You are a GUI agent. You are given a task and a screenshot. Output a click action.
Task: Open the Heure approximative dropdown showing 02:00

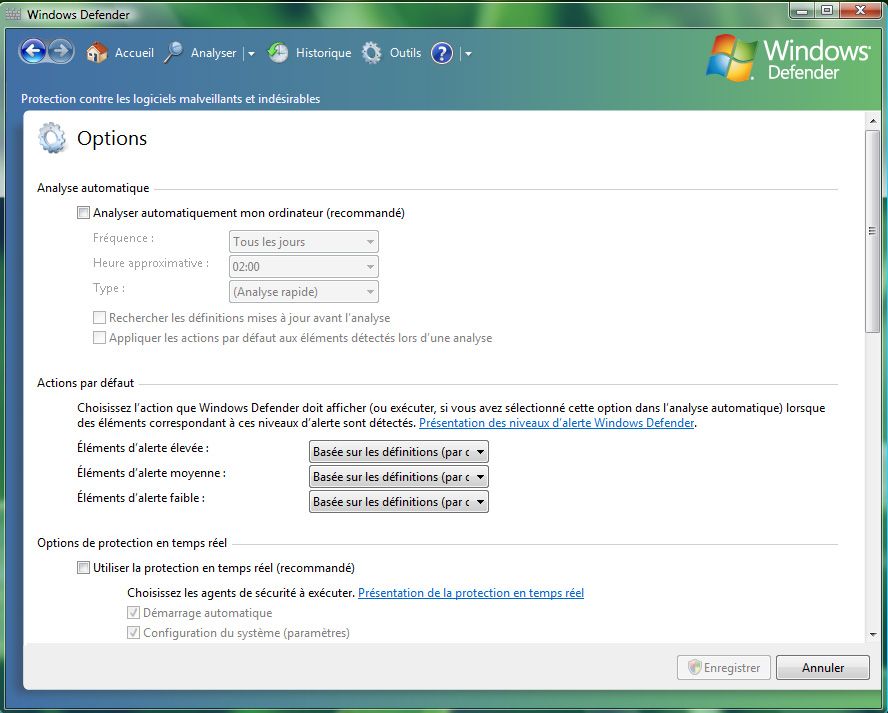tap(304, 267)
